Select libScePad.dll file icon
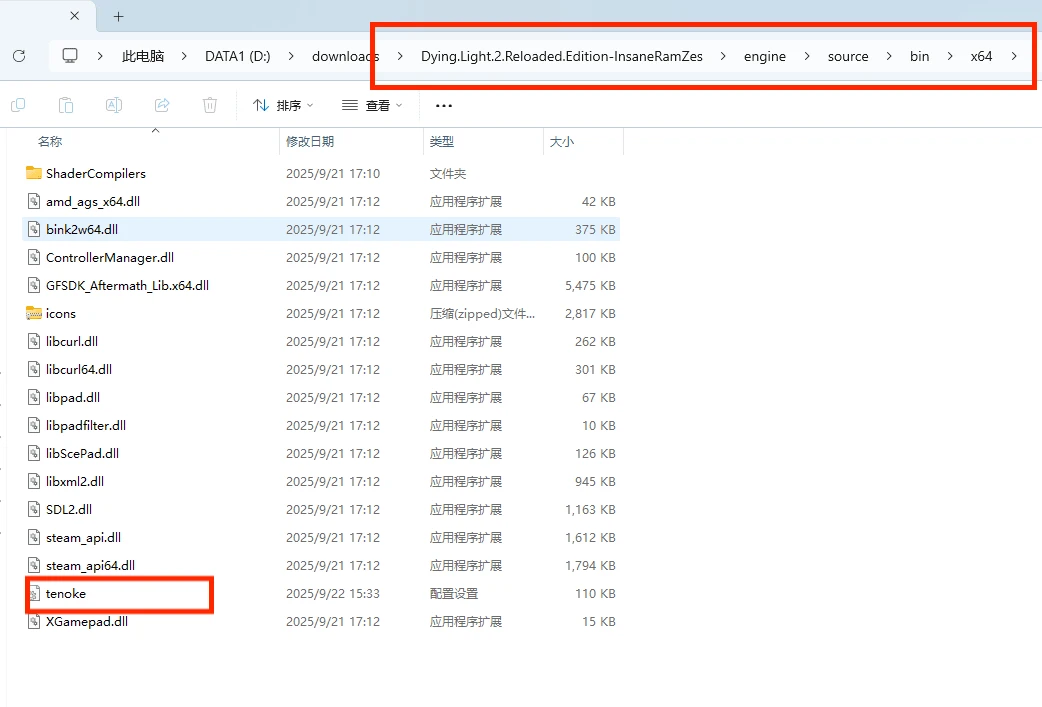The image size is (1042, 707). pyautogui.click(x=34, y=453)
